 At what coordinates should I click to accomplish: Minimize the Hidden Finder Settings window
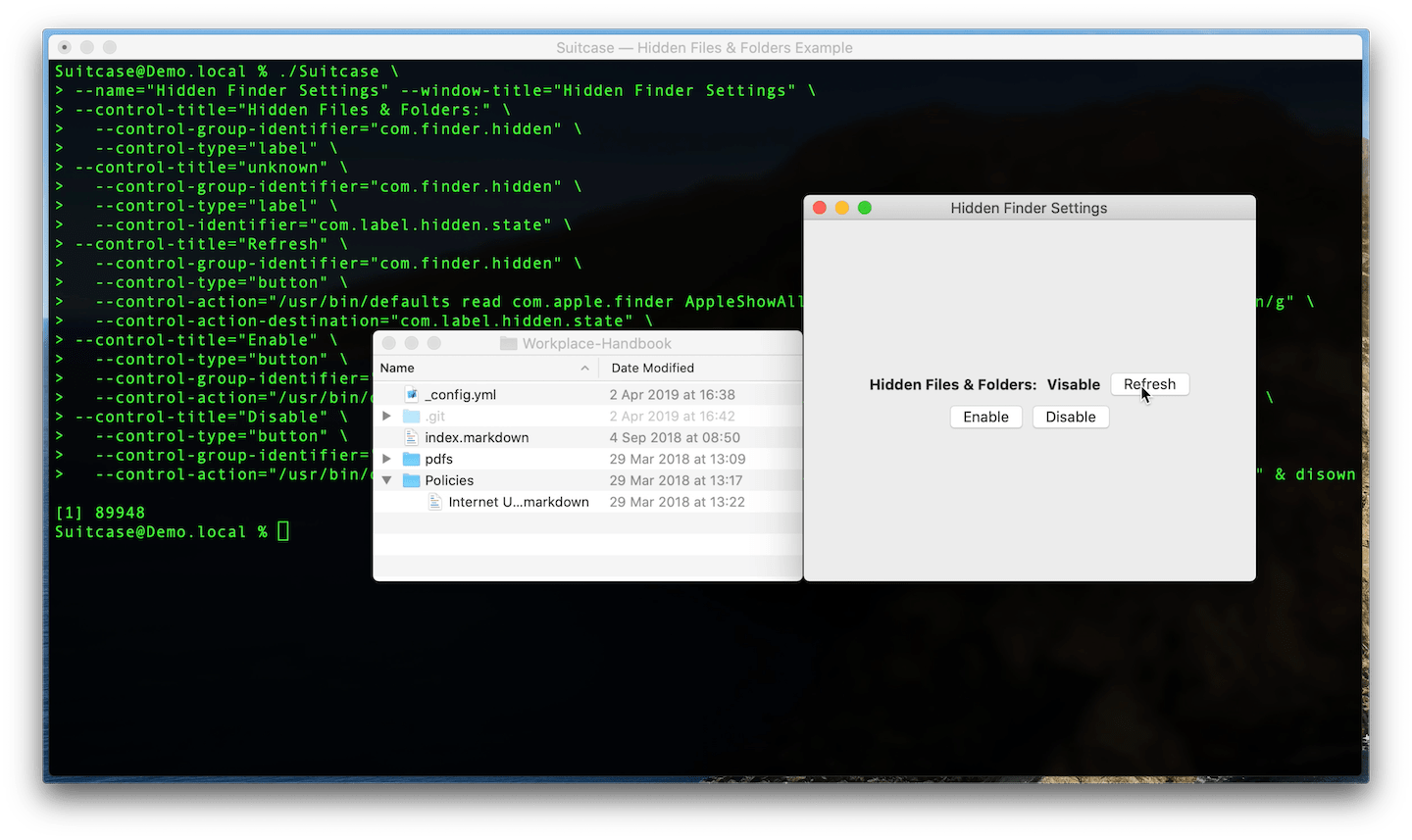(842, 208)
